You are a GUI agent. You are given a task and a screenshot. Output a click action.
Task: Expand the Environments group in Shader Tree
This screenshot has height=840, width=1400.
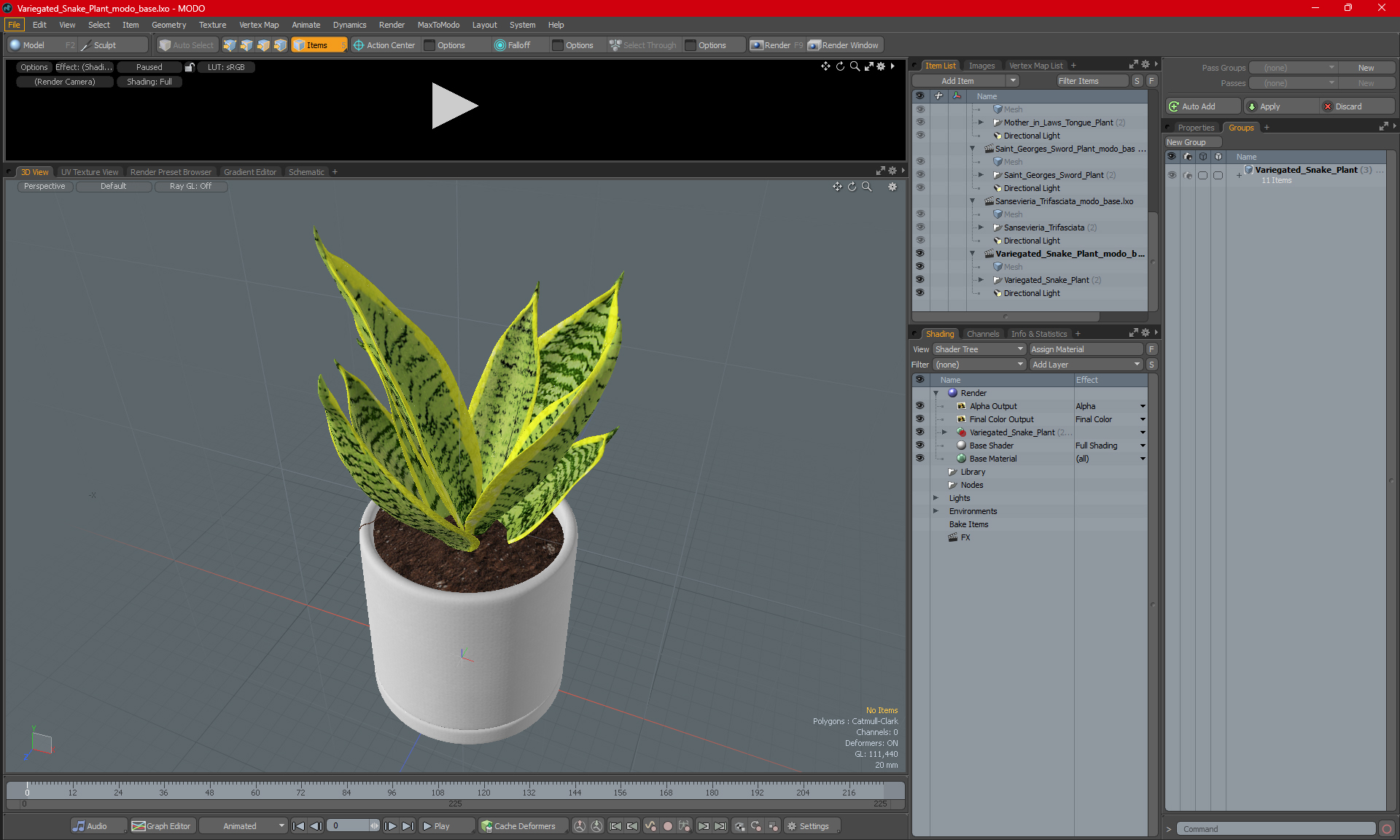(x=936, y=511)
